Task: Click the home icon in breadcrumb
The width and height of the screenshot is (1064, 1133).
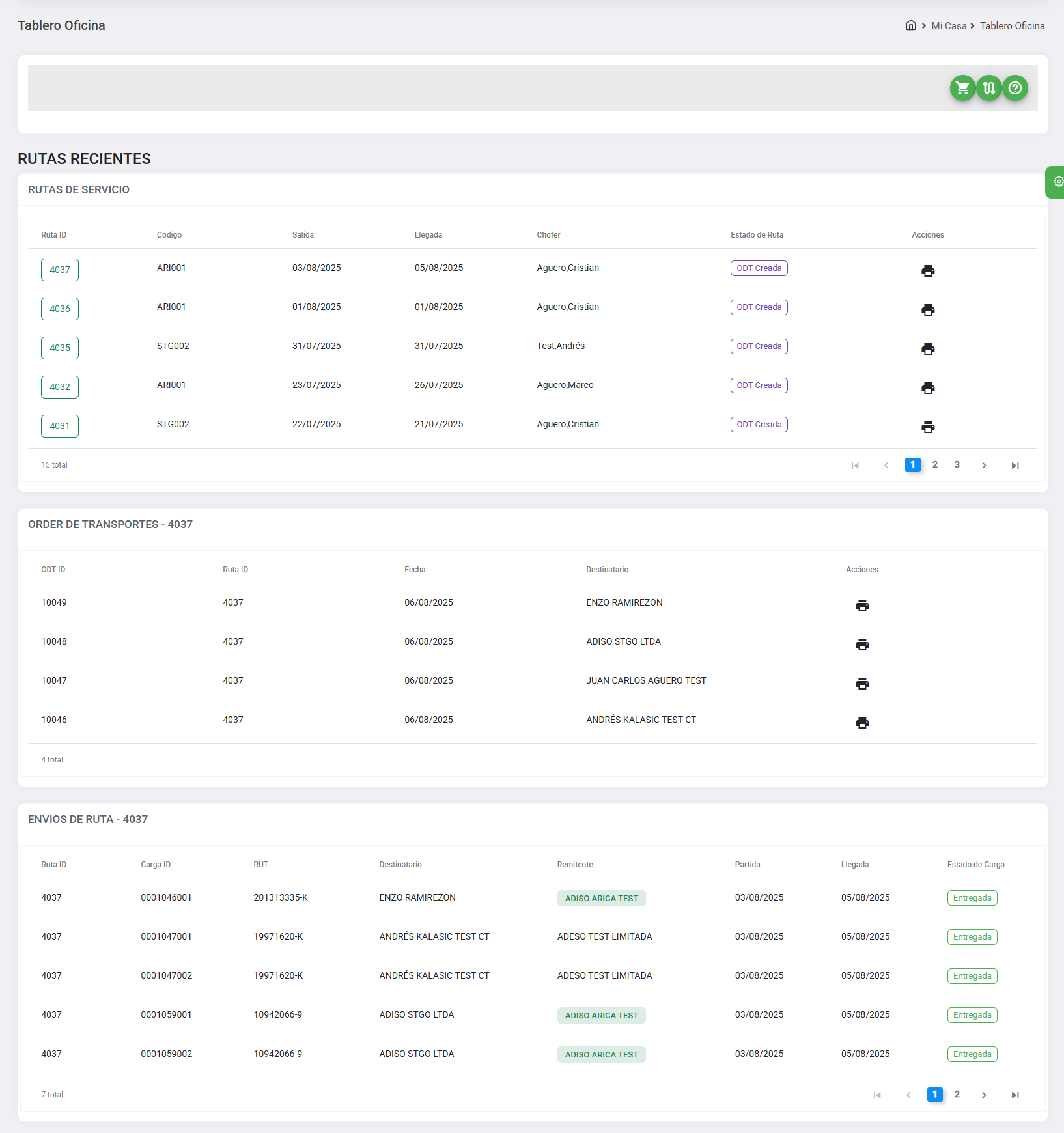Action: pyautogui.click(x=910, y=25)
